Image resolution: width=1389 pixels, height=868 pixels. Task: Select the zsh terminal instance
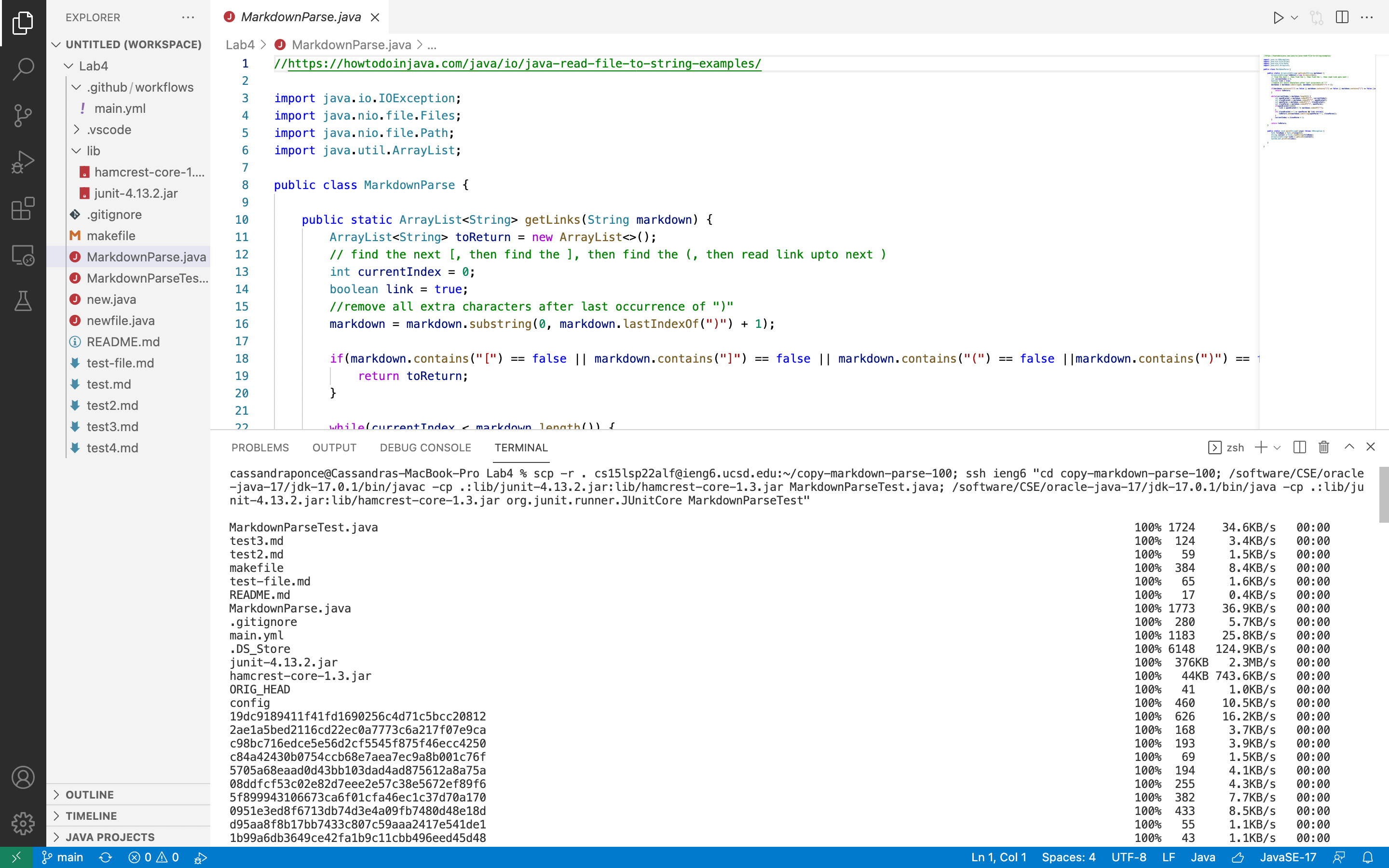(x=1226, y=447)
